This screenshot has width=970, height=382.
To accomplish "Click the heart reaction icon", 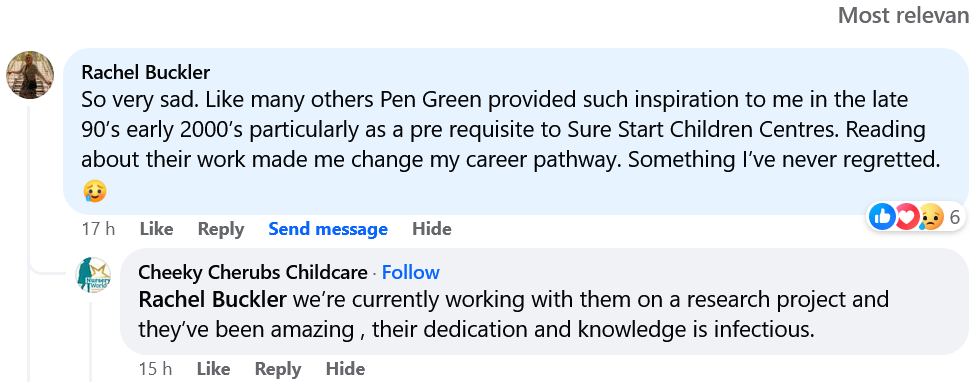I will tap(906, 216).
